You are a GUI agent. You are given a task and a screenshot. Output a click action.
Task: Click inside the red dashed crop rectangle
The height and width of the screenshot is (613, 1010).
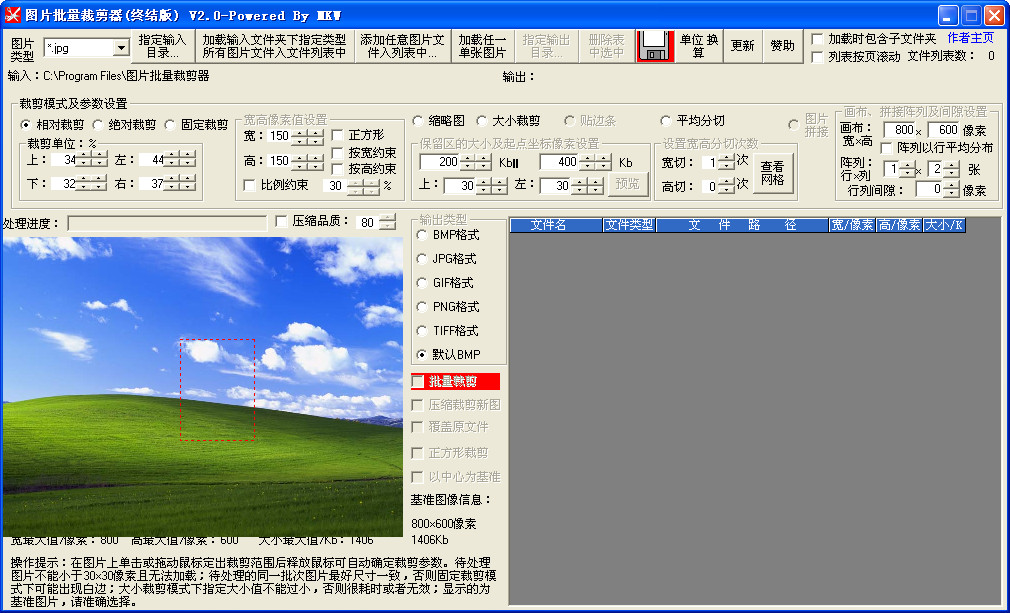(x=217, y=390)
